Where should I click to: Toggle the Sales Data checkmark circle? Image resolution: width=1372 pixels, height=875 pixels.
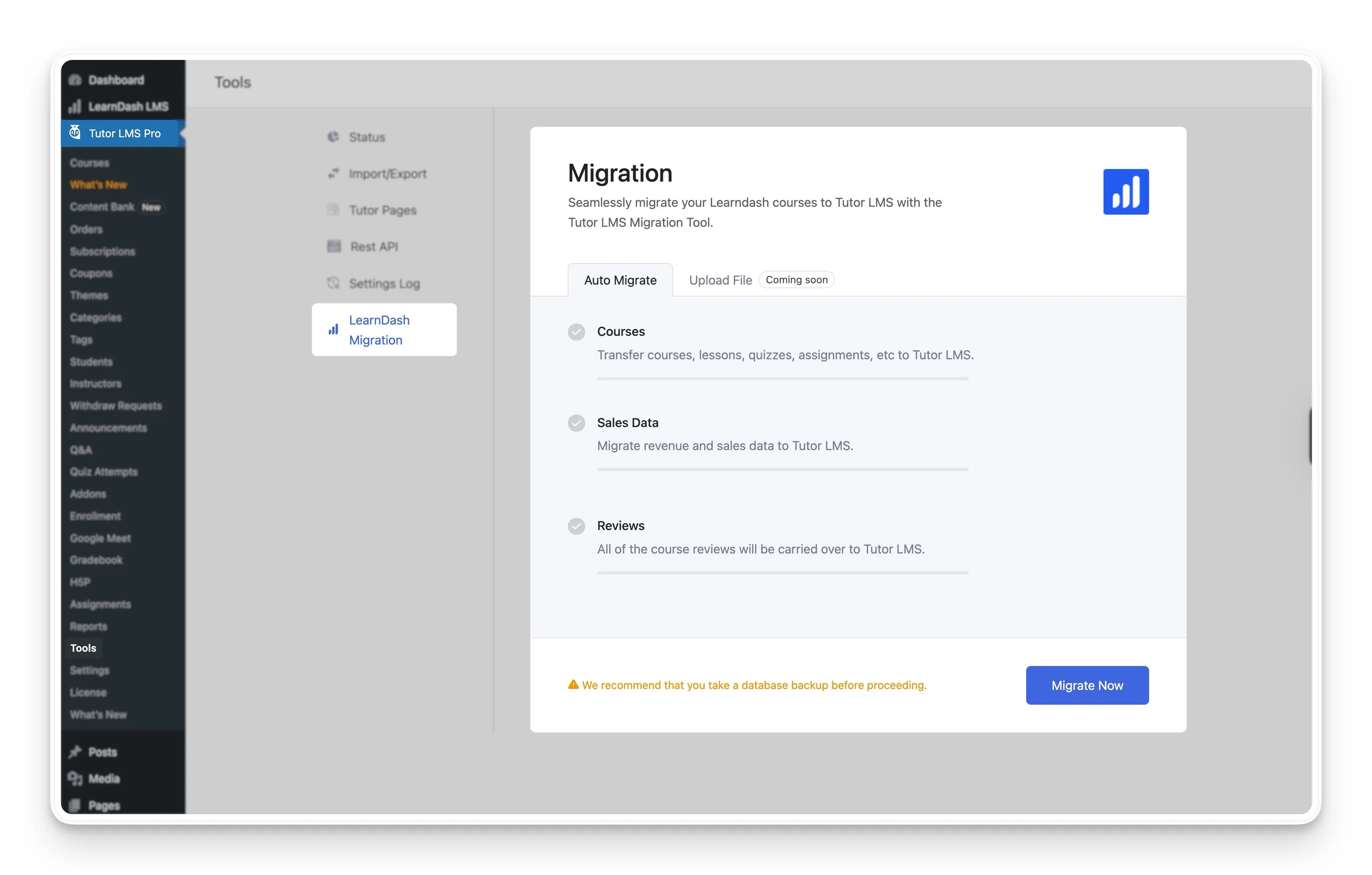click(x=577, y=423)
